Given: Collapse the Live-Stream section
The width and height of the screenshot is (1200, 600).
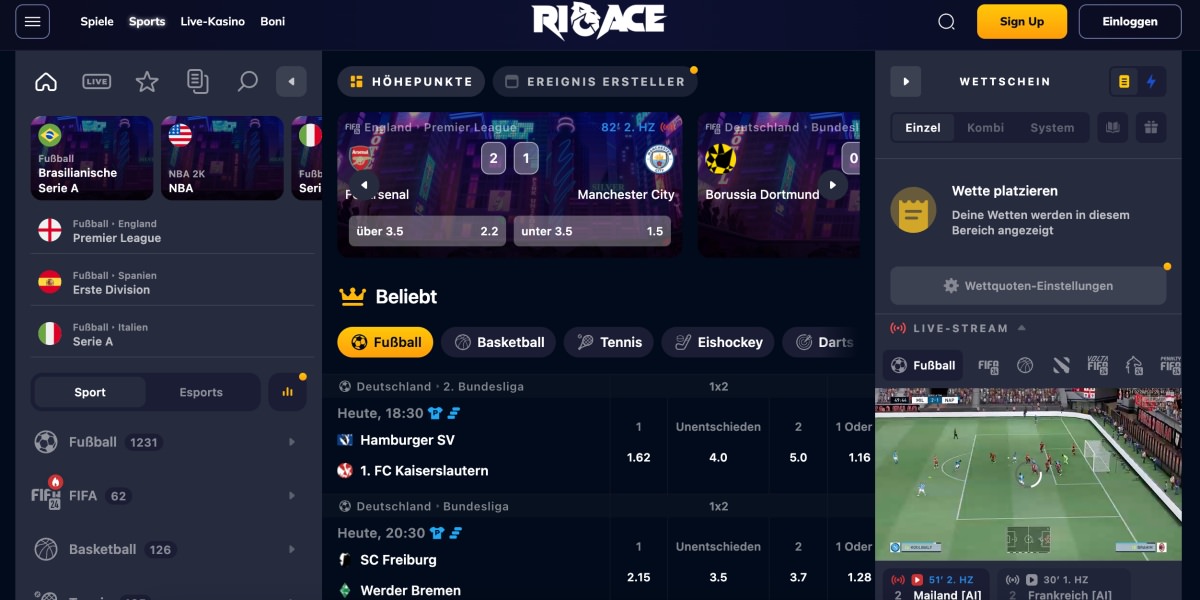Looking at the screenshot, I should pyautogui.click(x=1021, y=328).
